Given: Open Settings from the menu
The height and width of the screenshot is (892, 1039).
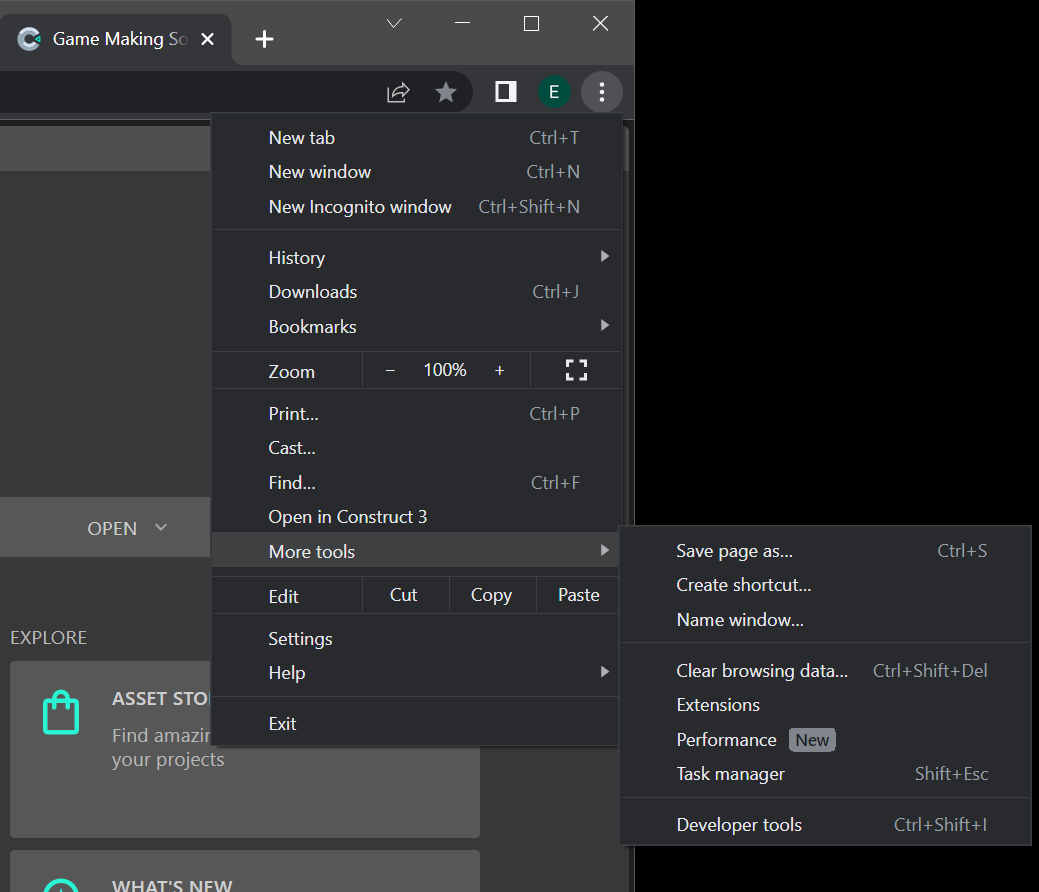Looking at the screenshot, I should point(417,639).
